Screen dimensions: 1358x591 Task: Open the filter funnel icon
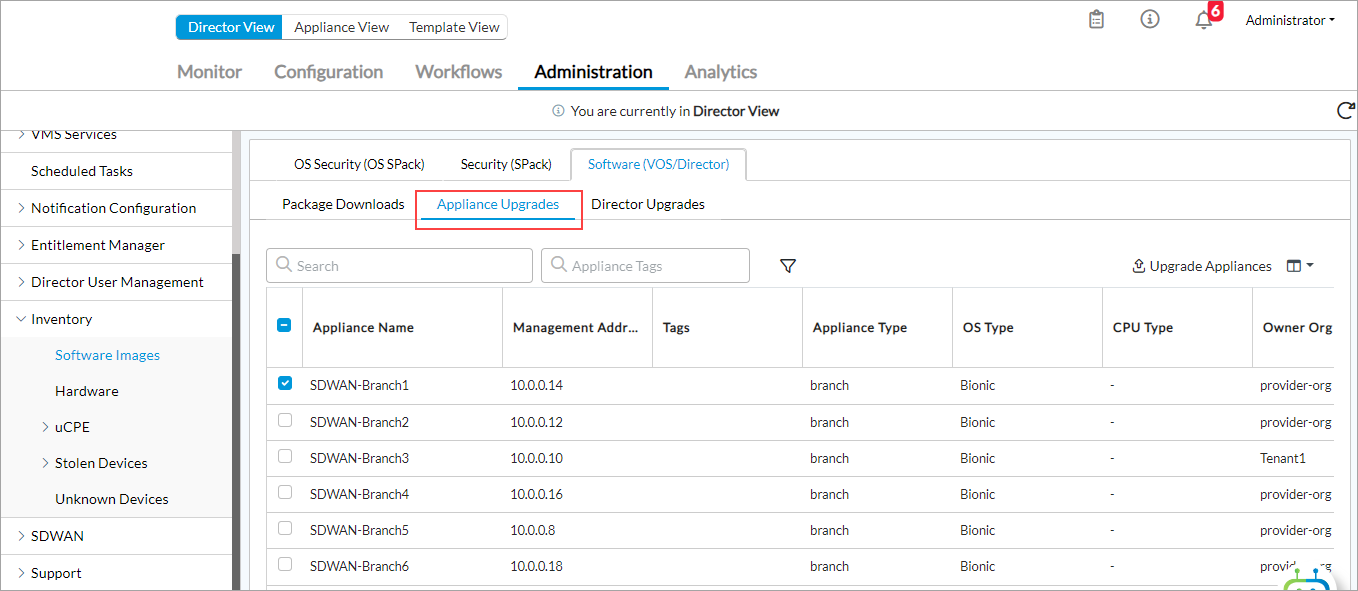pyautogui.click(x=788, y=266)
